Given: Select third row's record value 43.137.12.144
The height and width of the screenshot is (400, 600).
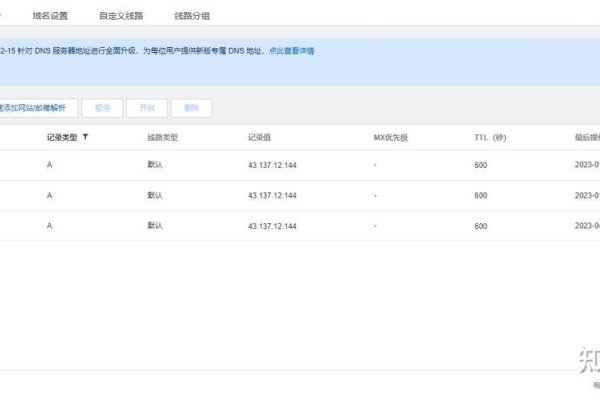Looking at the screenshot, I should coord(272,226).
